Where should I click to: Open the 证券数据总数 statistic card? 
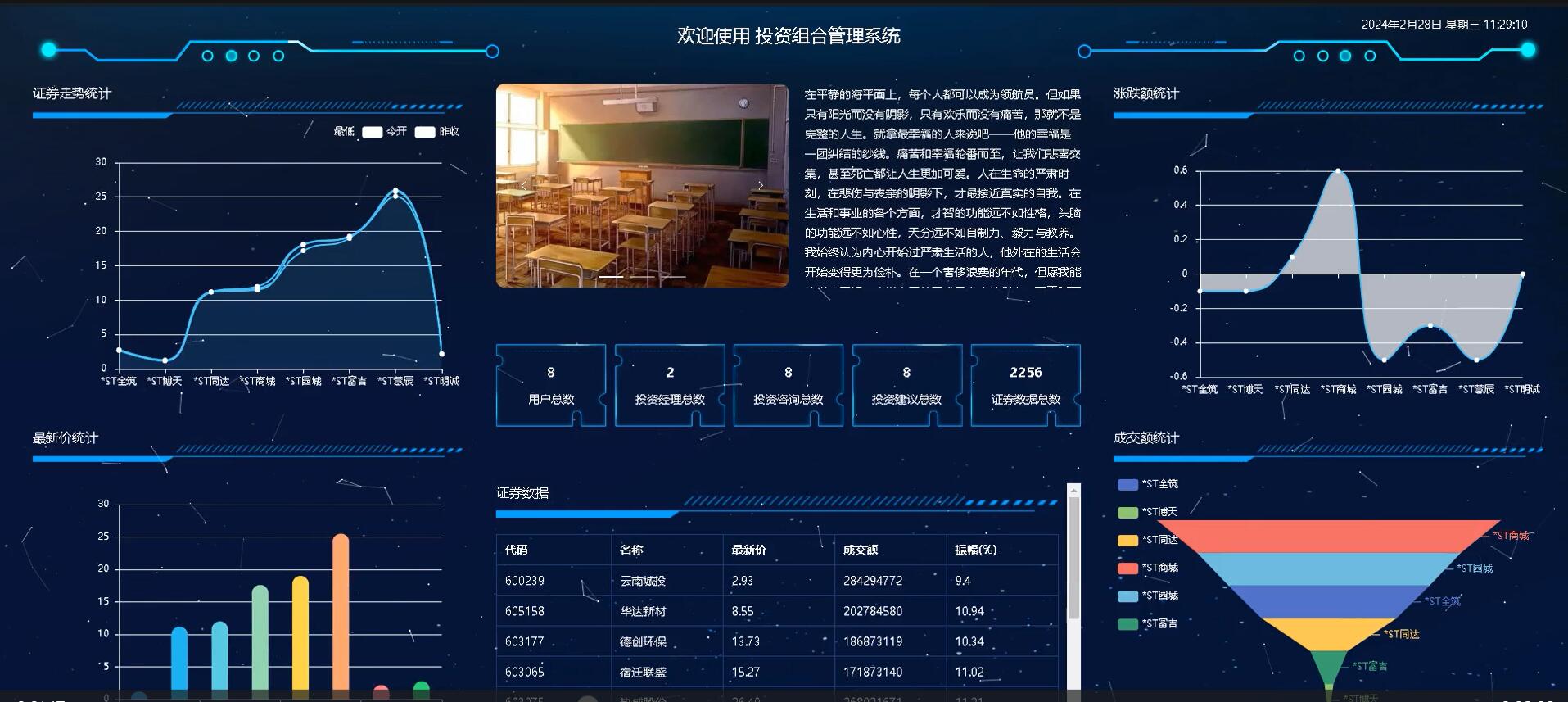1026,385
